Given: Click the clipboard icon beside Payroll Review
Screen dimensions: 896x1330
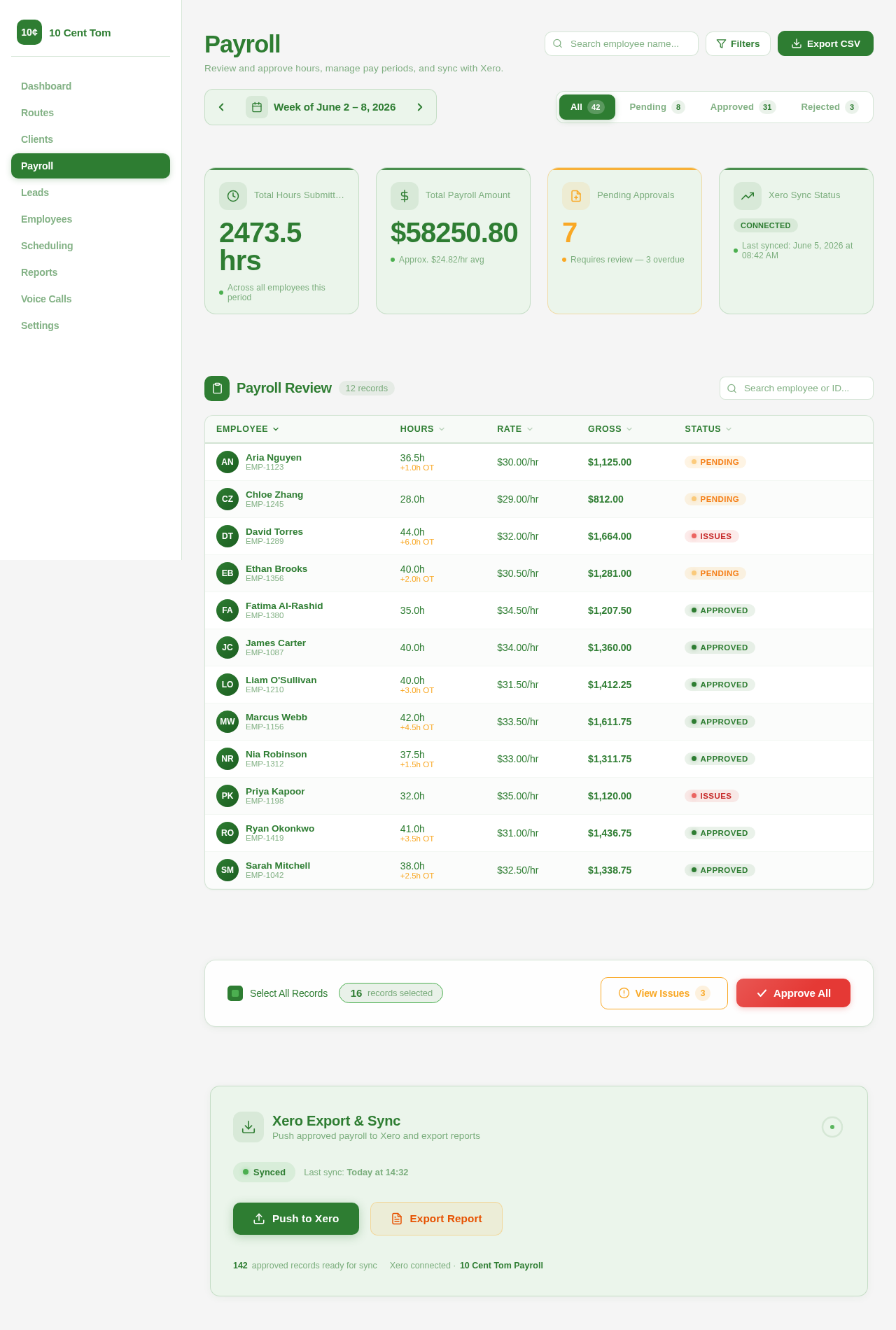Looking at the screenshot, I should coord(217,388).
